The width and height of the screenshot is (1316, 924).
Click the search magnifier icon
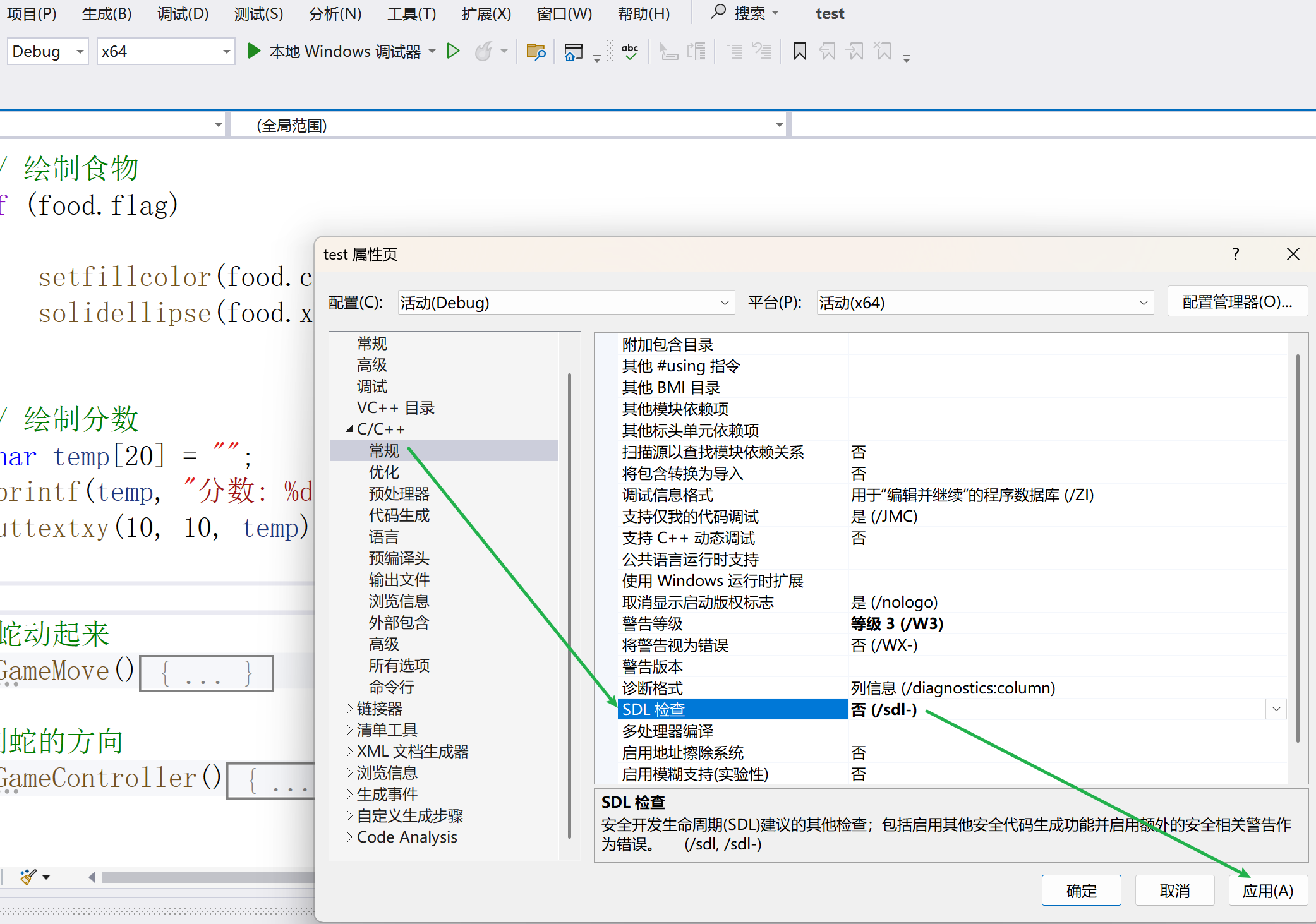point(718,12)
